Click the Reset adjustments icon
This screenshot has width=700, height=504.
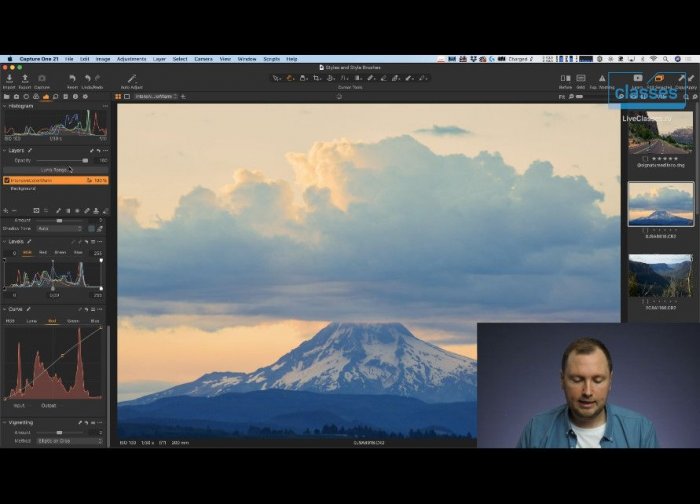tap(72, 78)
